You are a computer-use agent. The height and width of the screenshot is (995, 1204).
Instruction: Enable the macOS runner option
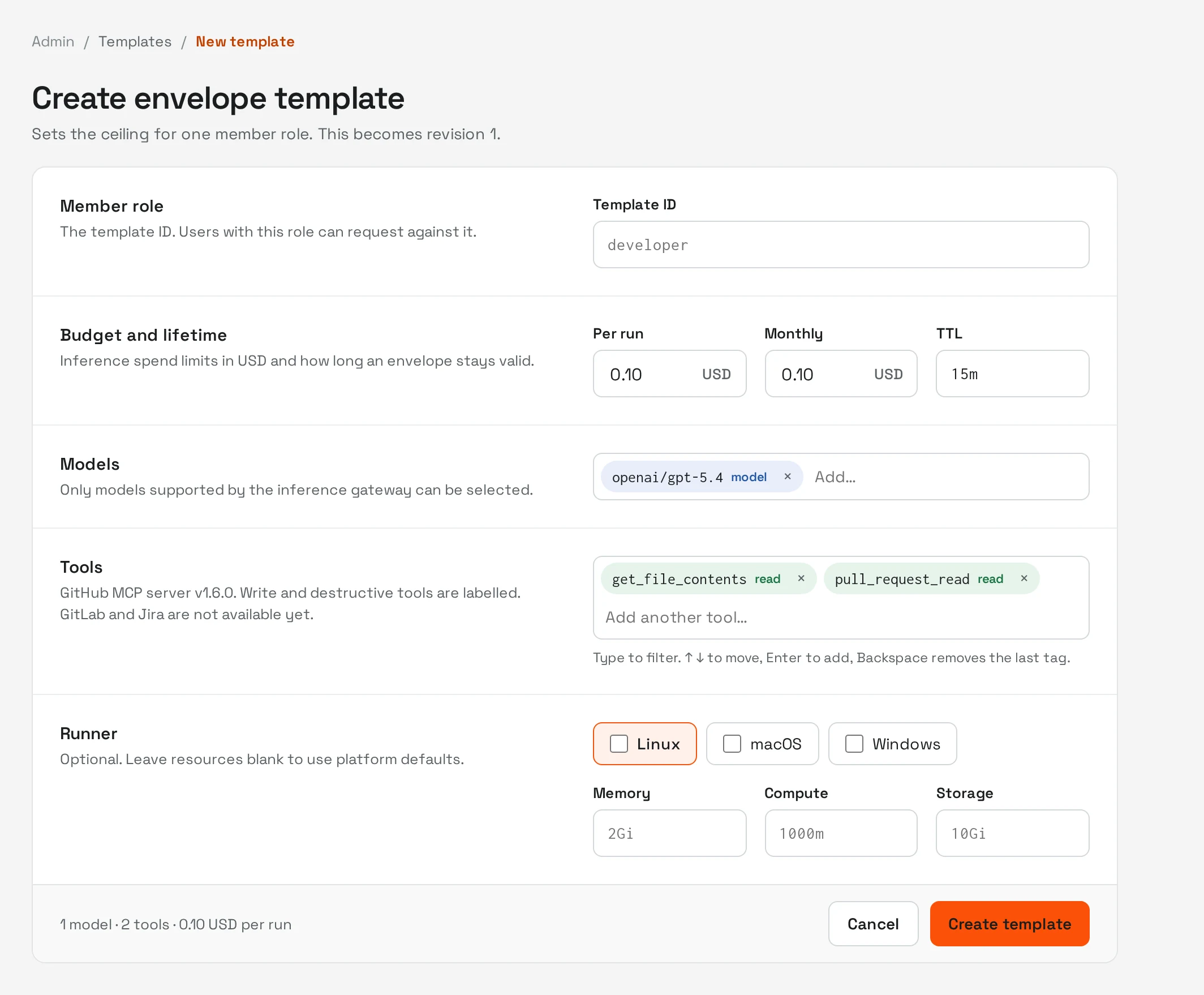tap(732, 743)
